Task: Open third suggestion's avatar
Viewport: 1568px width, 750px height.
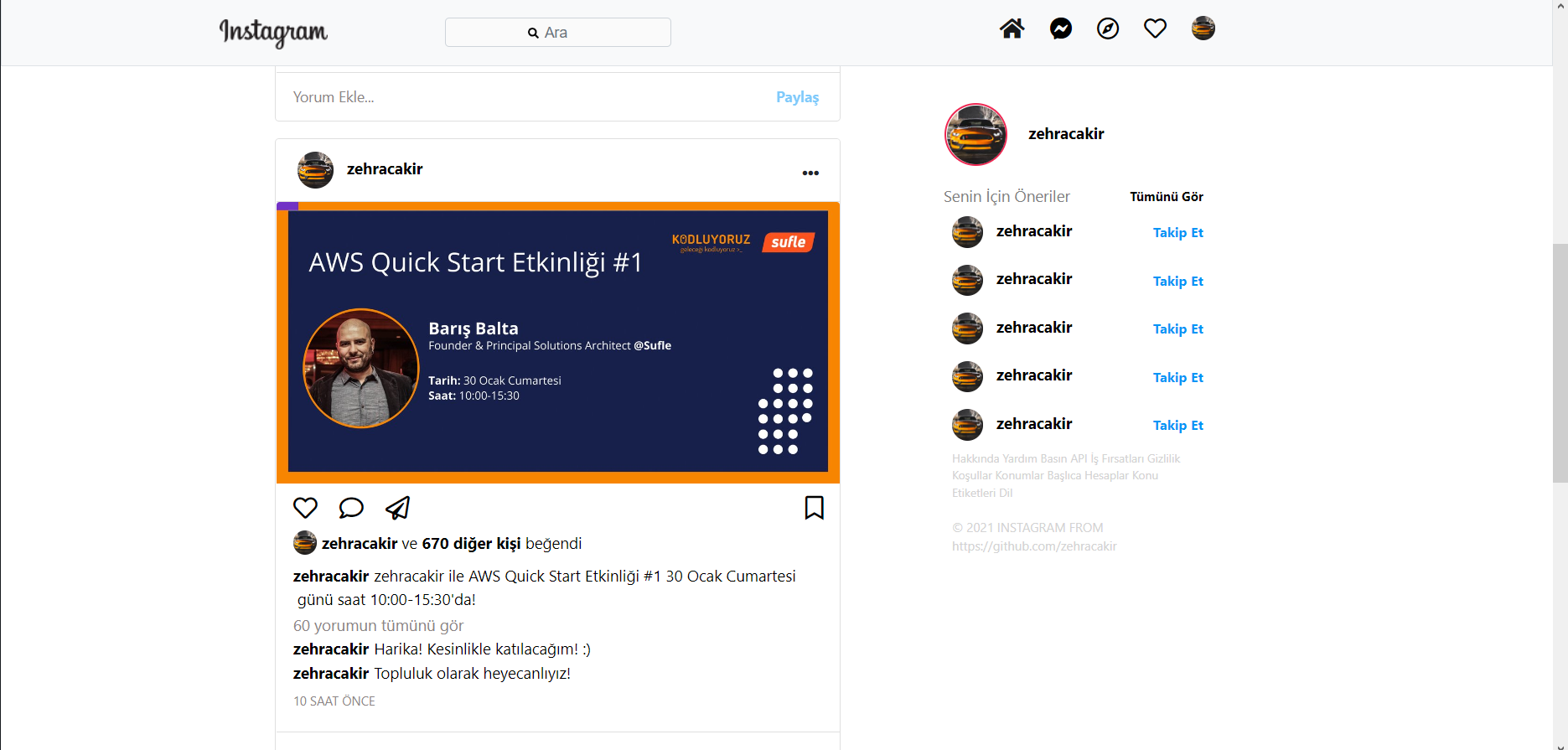Action: [967, 328]
